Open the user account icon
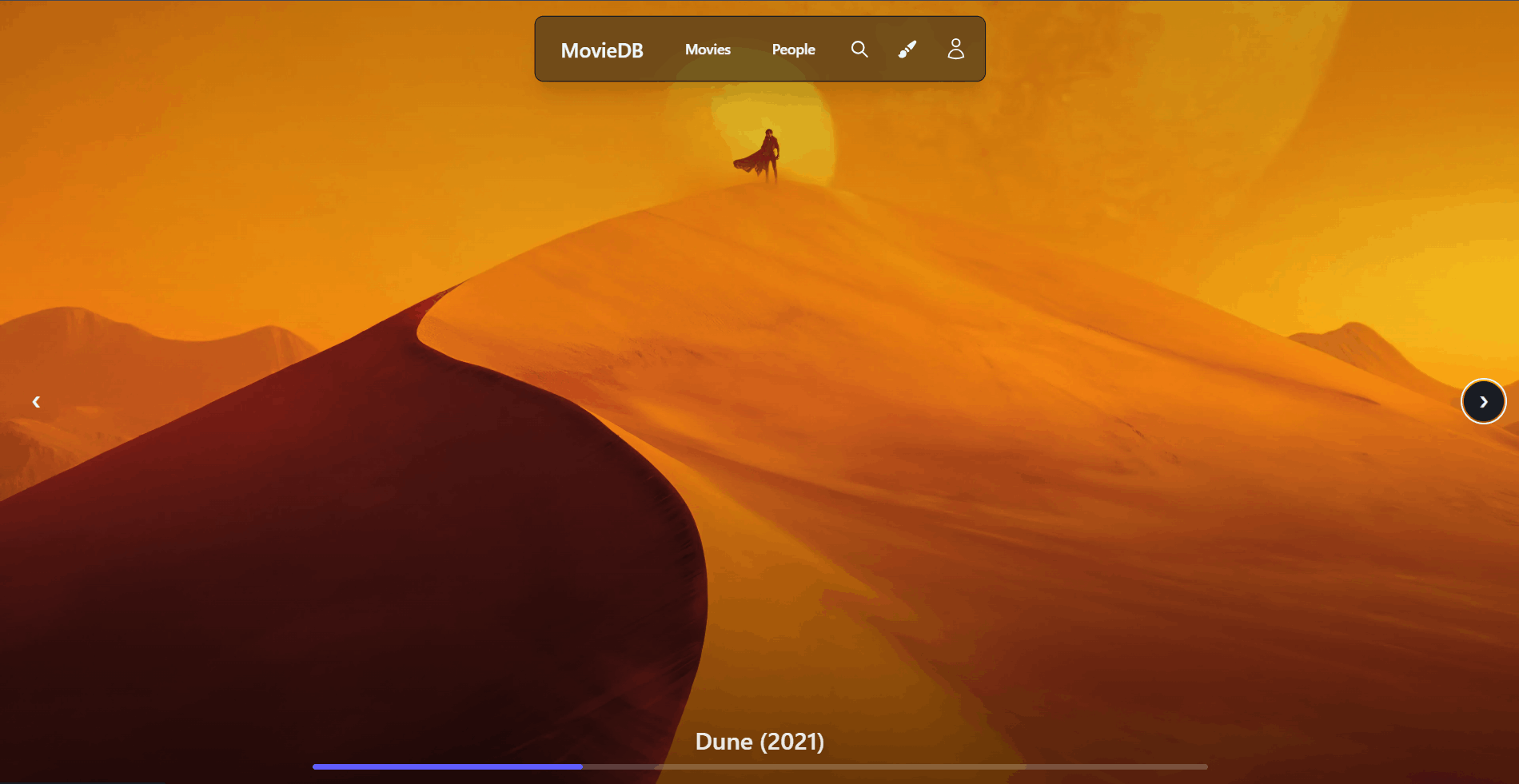Image resolution: width=1519 pixels, height=784 pixels. click(955, 50)
